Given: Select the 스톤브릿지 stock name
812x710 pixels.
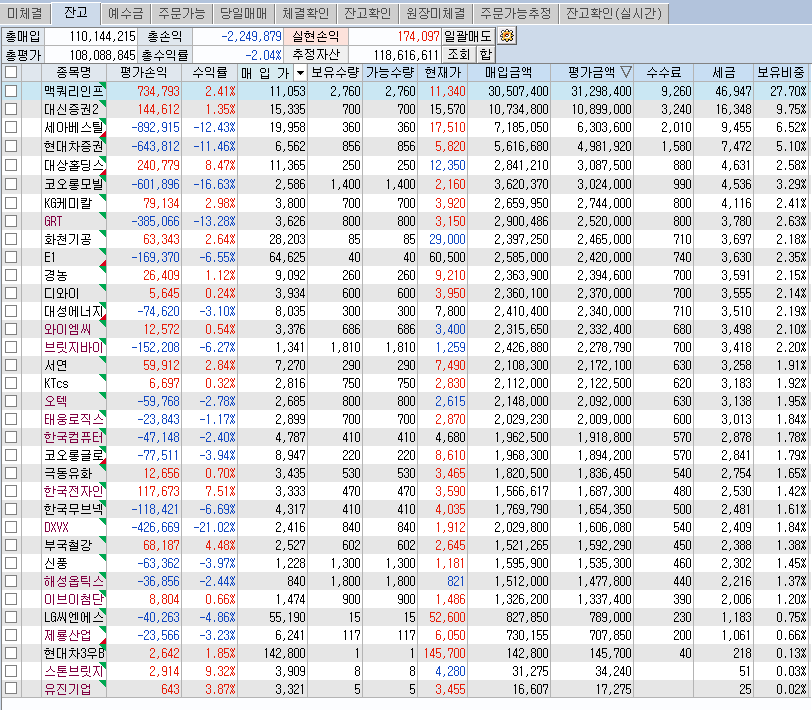Looking at the screenshot, I should [74, 671].
